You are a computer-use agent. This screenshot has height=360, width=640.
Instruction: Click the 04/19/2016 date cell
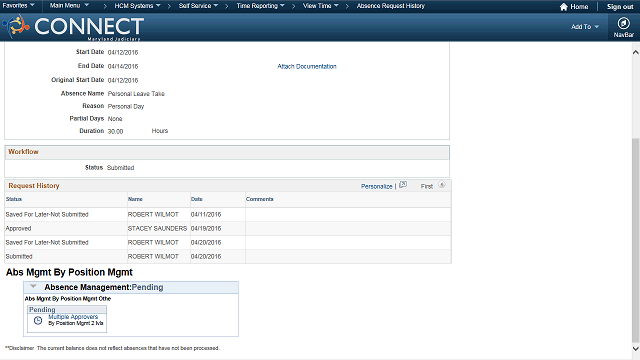pyautogui.click(x=206, y=229)
